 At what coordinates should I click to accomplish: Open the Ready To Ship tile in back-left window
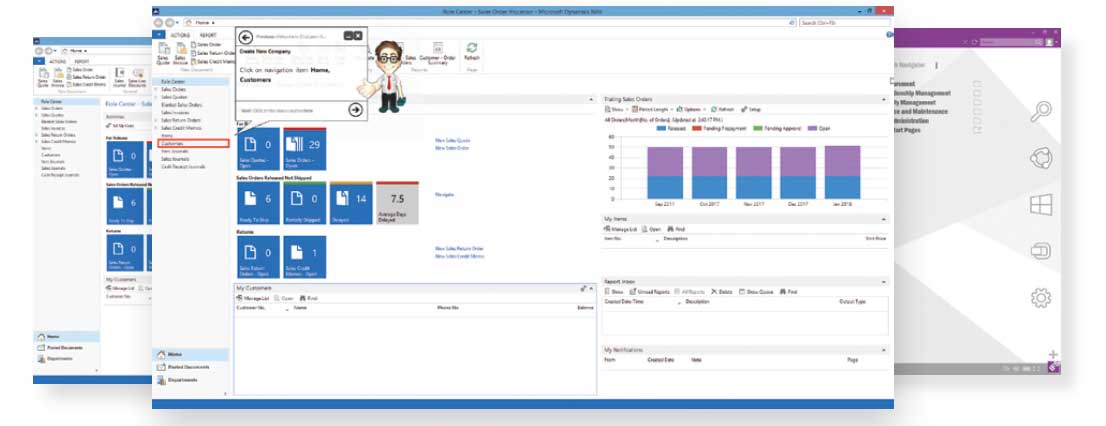[124, 207]
